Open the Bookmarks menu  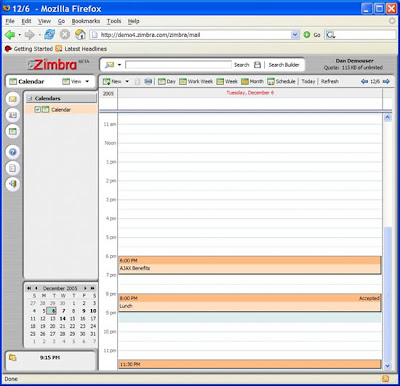tap(86, 21)
